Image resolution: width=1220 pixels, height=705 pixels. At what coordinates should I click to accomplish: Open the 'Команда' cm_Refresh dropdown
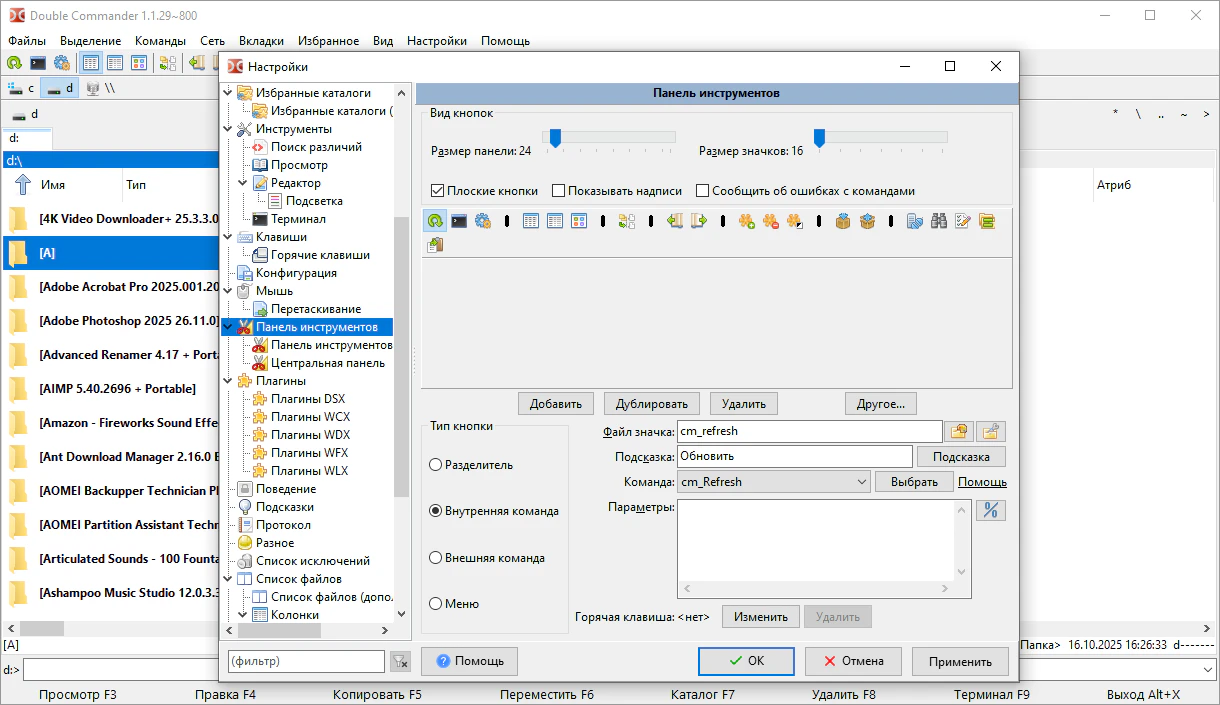tap(862, 482)
